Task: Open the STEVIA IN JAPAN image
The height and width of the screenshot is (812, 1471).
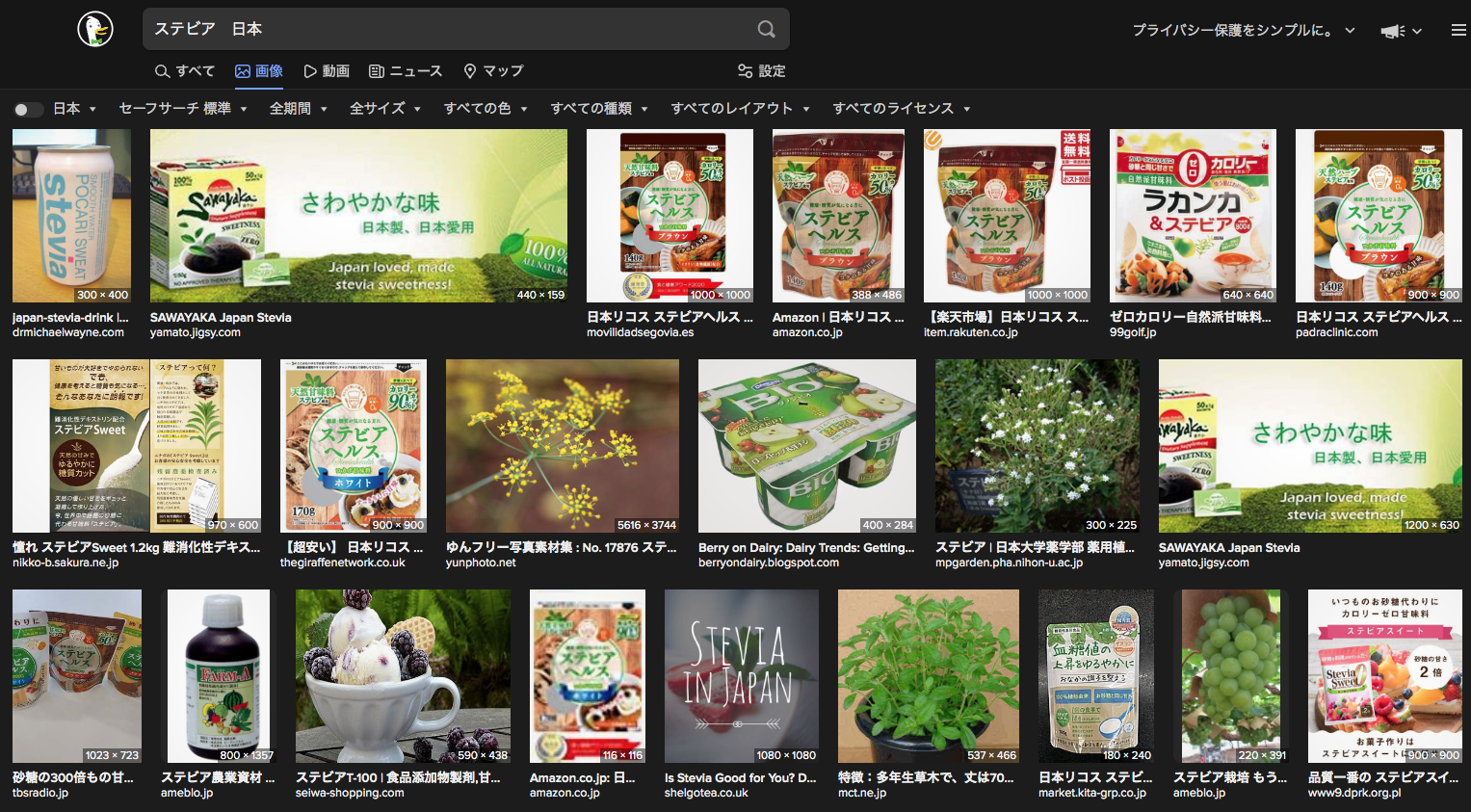Action: (742, 676)
